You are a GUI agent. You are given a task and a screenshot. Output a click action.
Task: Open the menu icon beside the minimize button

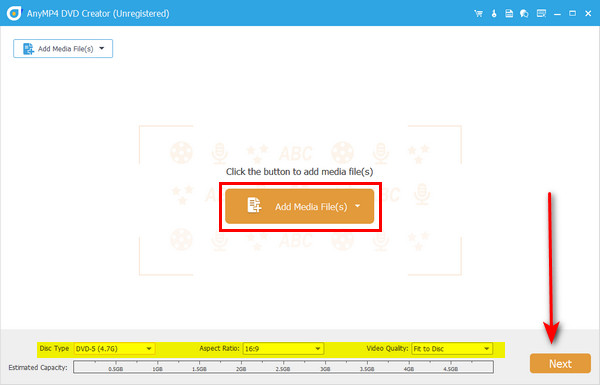(541, 14)
